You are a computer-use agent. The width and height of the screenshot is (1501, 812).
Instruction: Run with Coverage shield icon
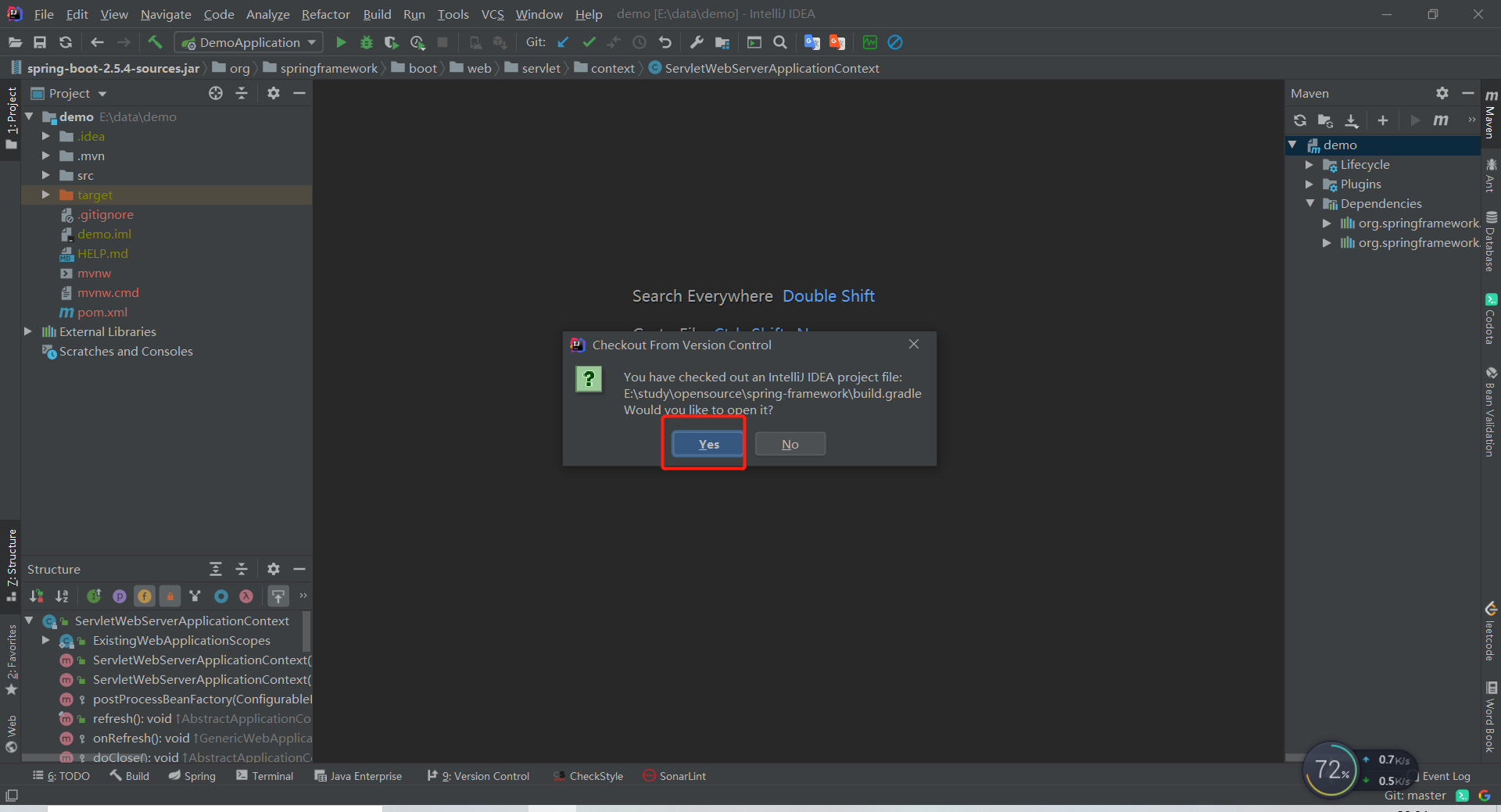(391, 42)
